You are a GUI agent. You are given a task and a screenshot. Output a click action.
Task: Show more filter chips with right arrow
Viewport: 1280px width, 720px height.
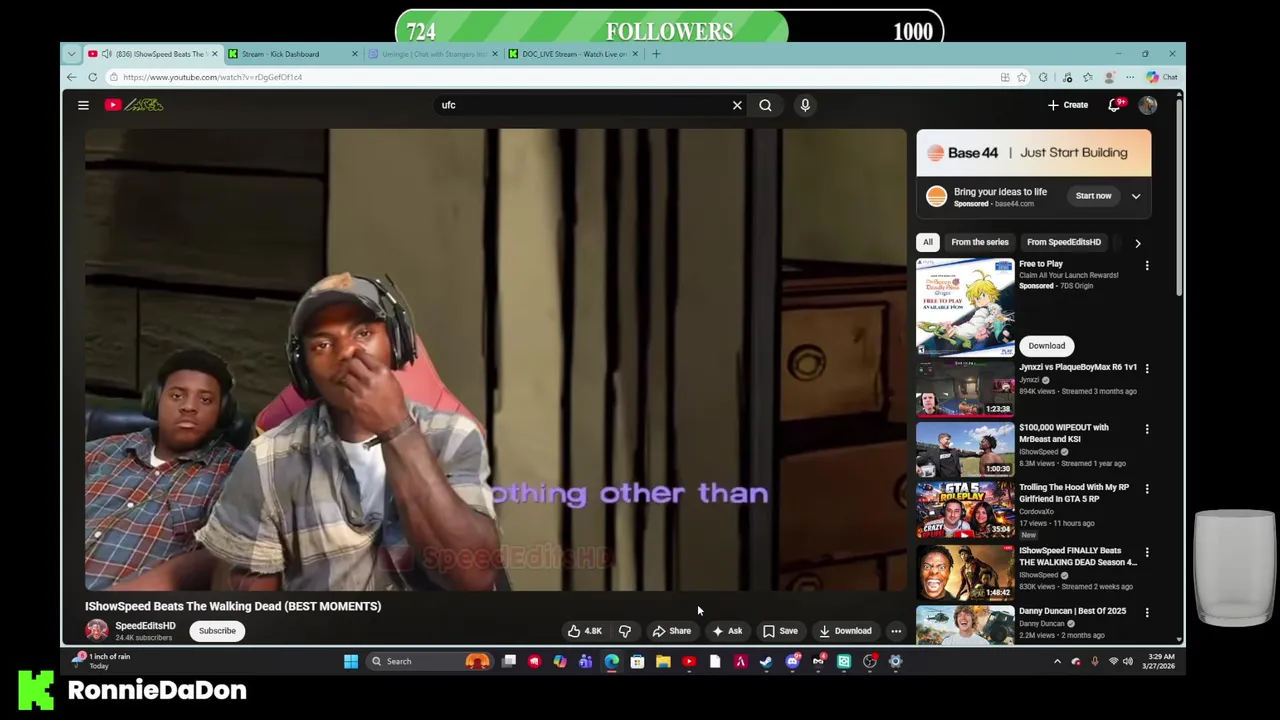[x=1137, y=243]
